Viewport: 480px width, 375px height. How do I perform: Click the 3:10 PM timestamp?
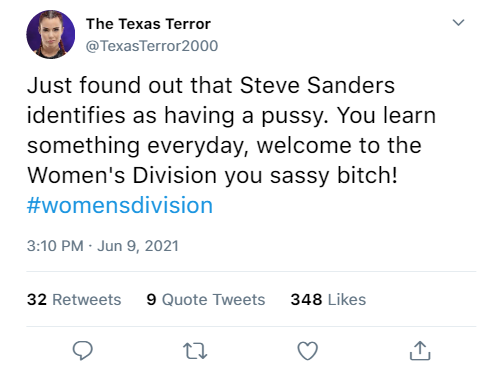pyautogui.click(x=55, y=246)
